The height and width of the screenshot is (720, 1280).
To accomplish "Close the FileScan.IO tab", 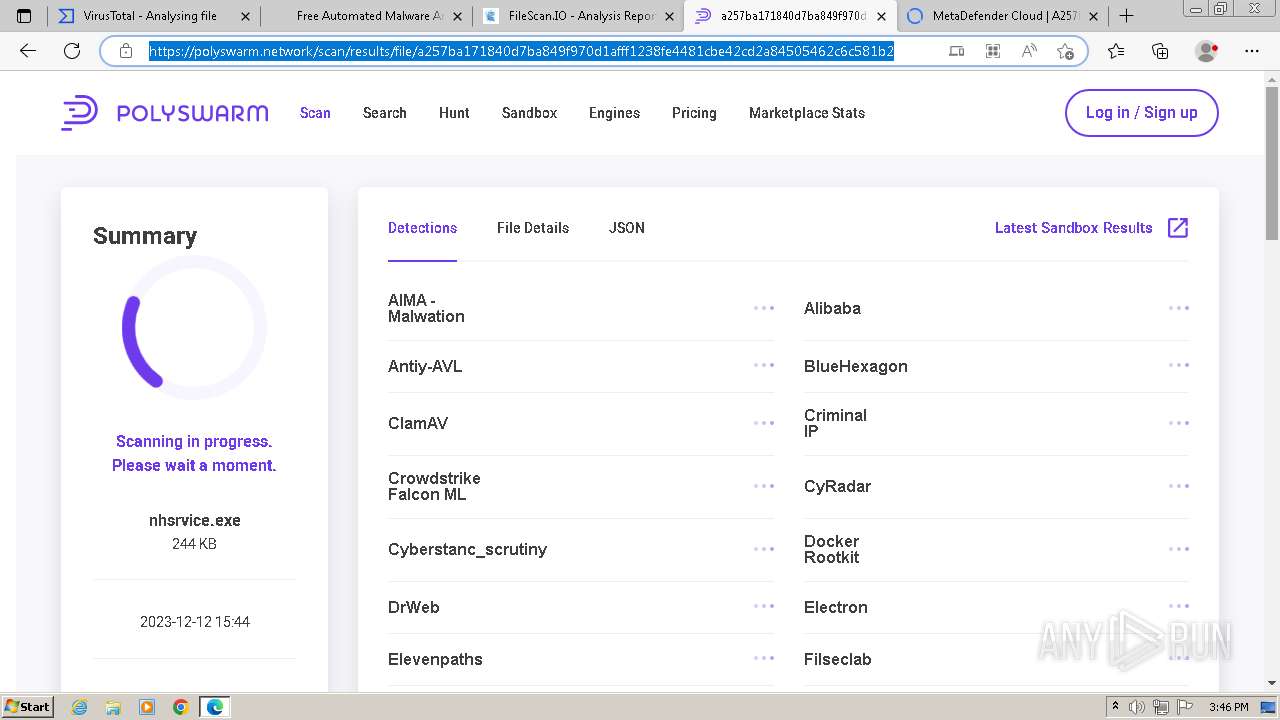I will pos(670,16).
